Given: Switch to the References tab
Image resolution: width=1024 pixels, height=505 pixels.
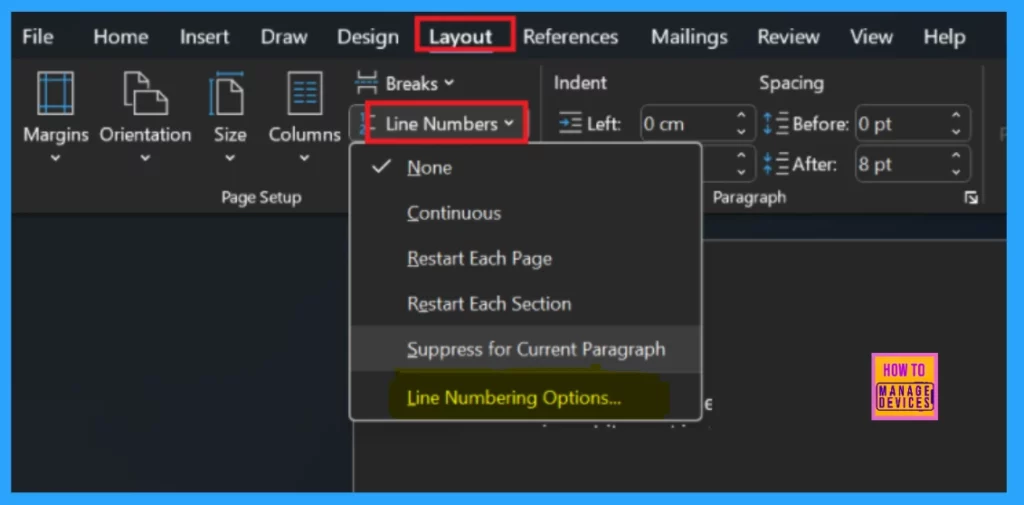Looking at the screenshot, I should [570, 37].
